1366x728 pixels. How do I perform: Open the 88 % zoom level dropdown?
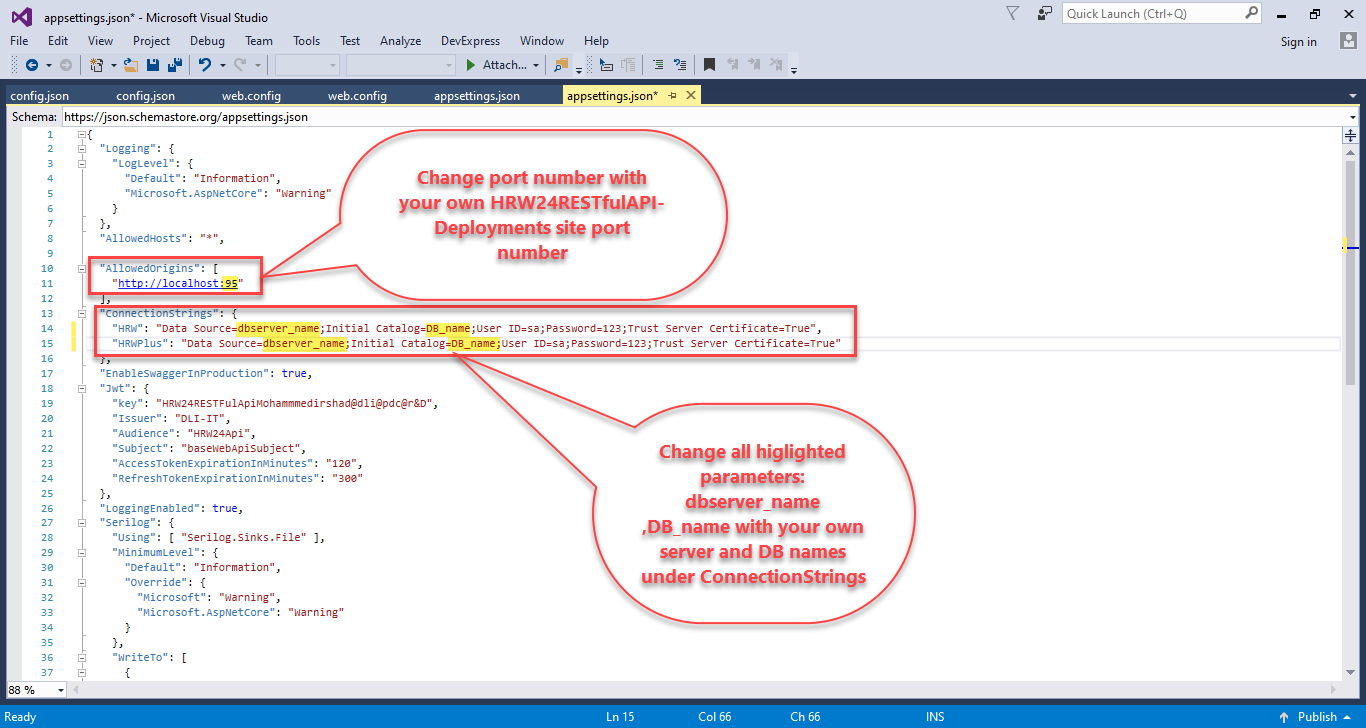[x=60, y=690]
